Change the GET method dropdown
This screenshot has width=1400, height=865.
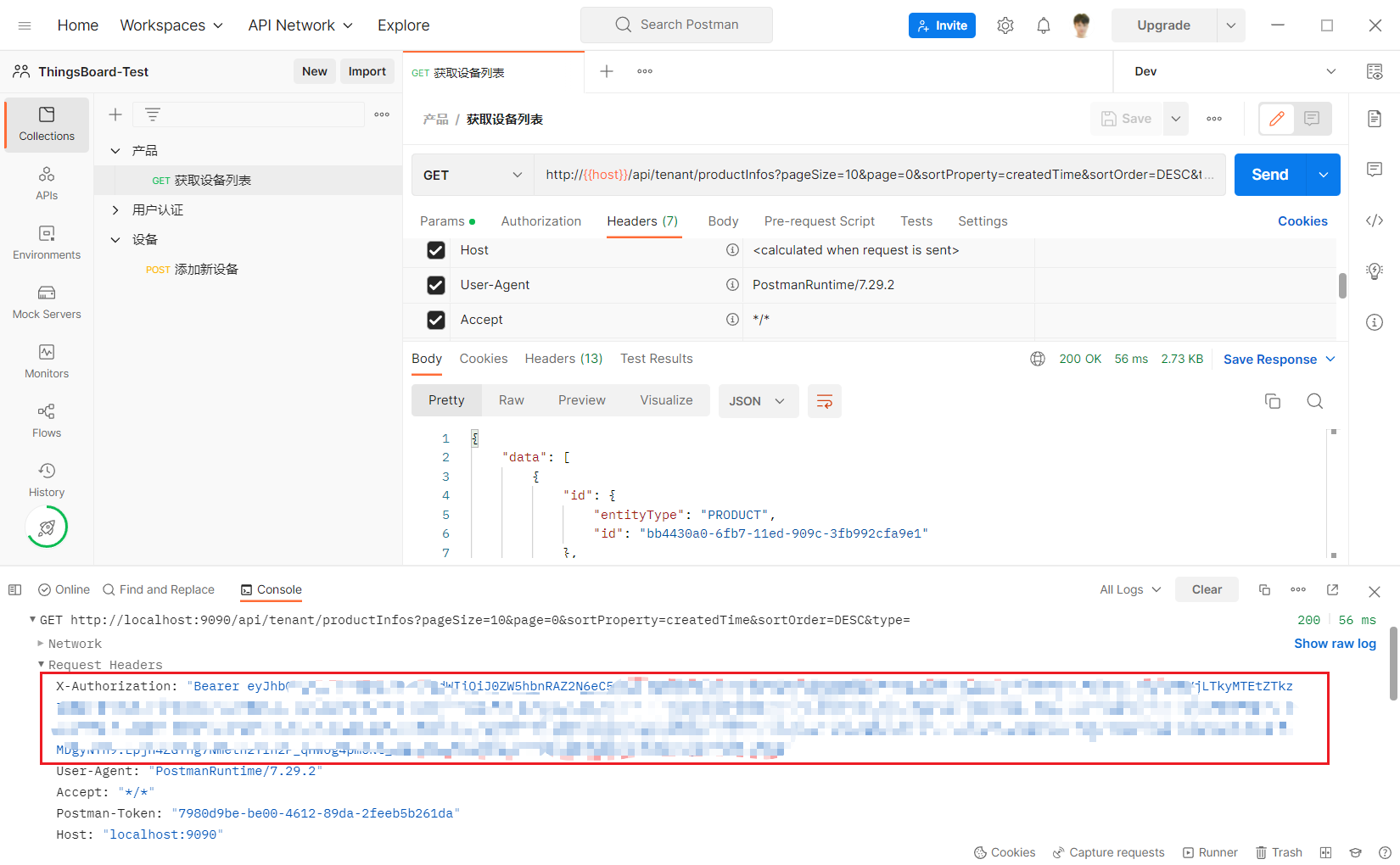(473, 175)
